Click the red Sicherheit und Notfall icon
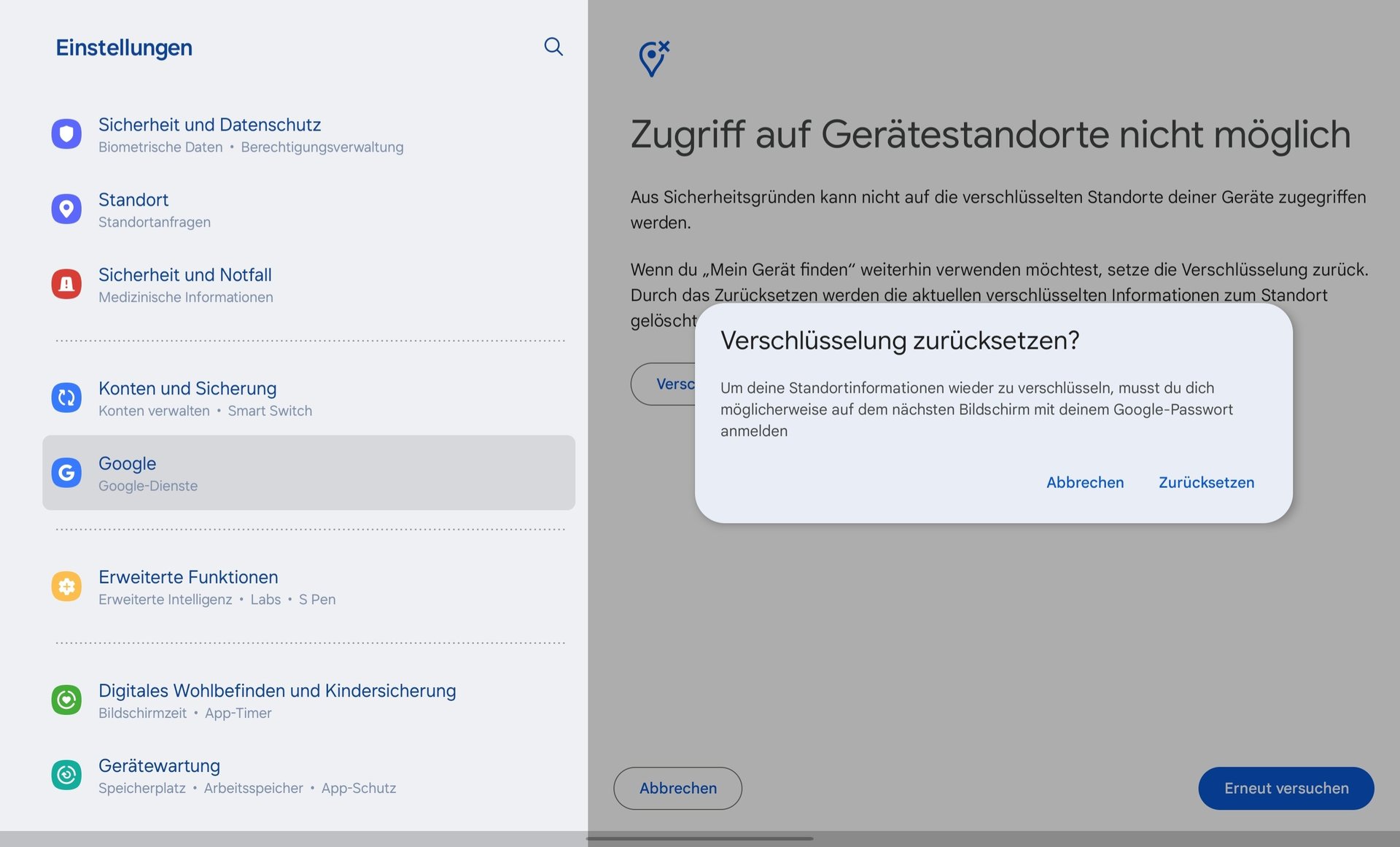 point(66,285)
